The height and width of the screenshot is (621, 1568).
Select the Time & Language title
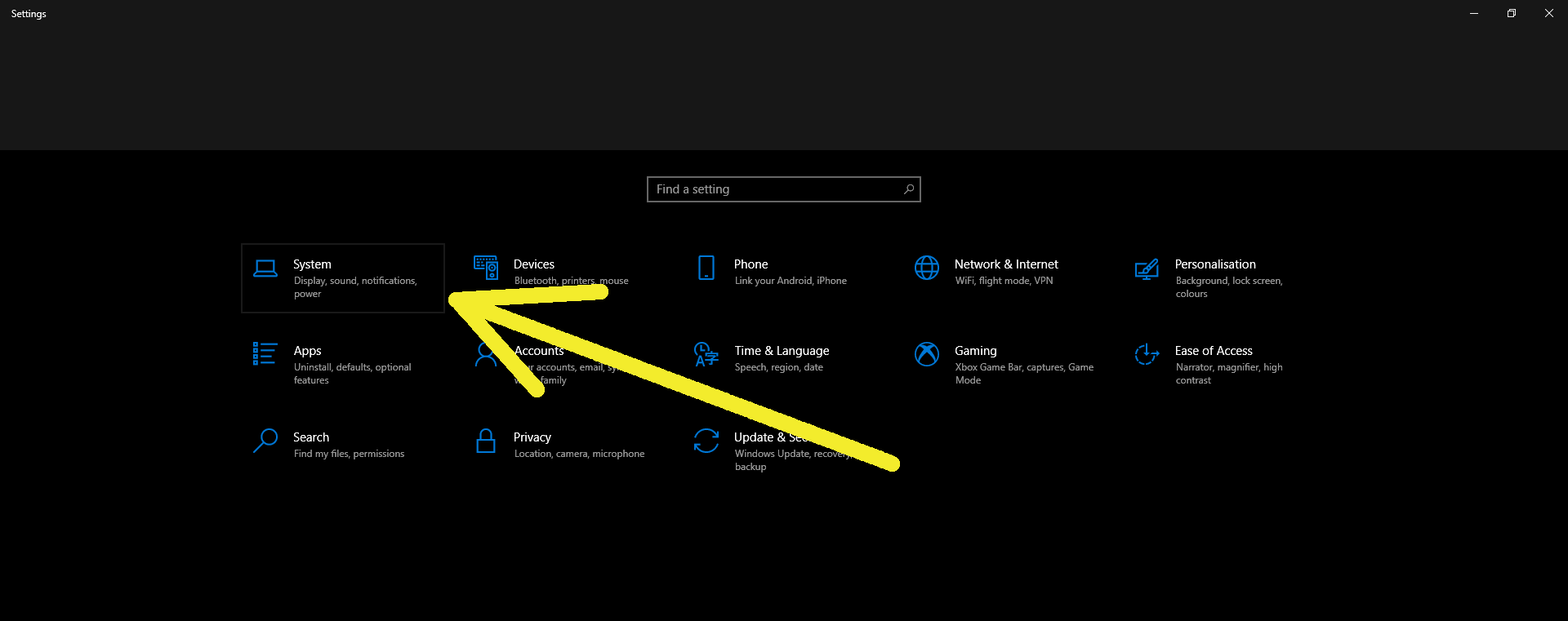pos(782,351)
